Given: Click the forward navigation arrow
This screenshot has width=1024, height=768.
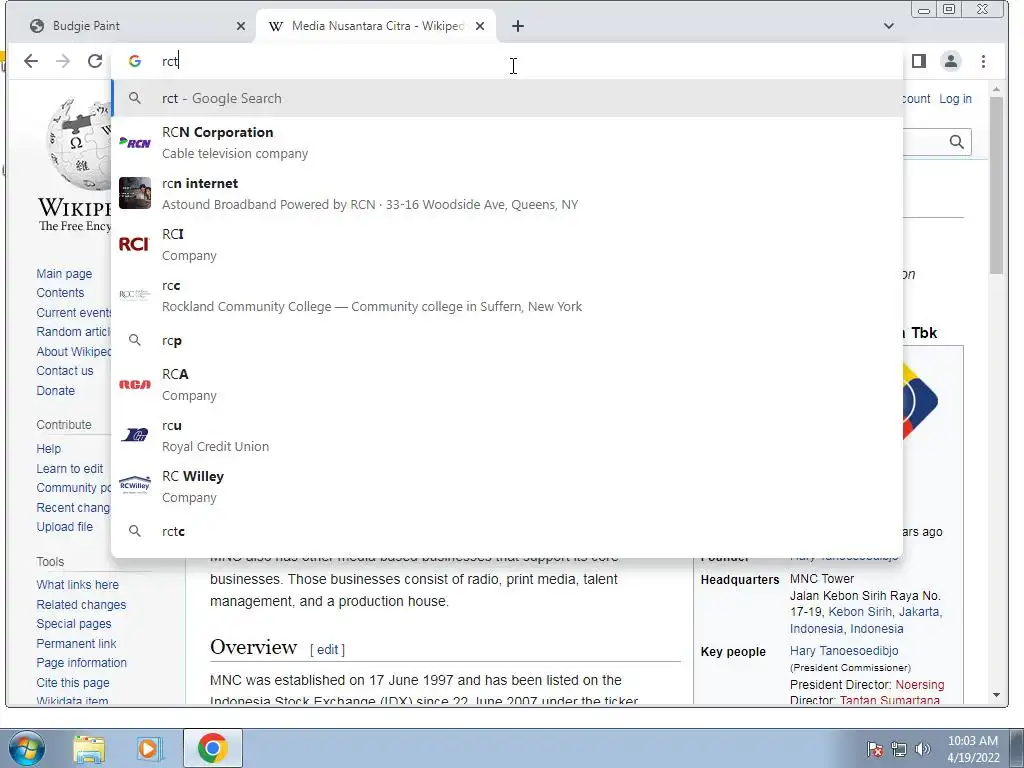Looking at the screenshot, I should click(x=63, y=61).
